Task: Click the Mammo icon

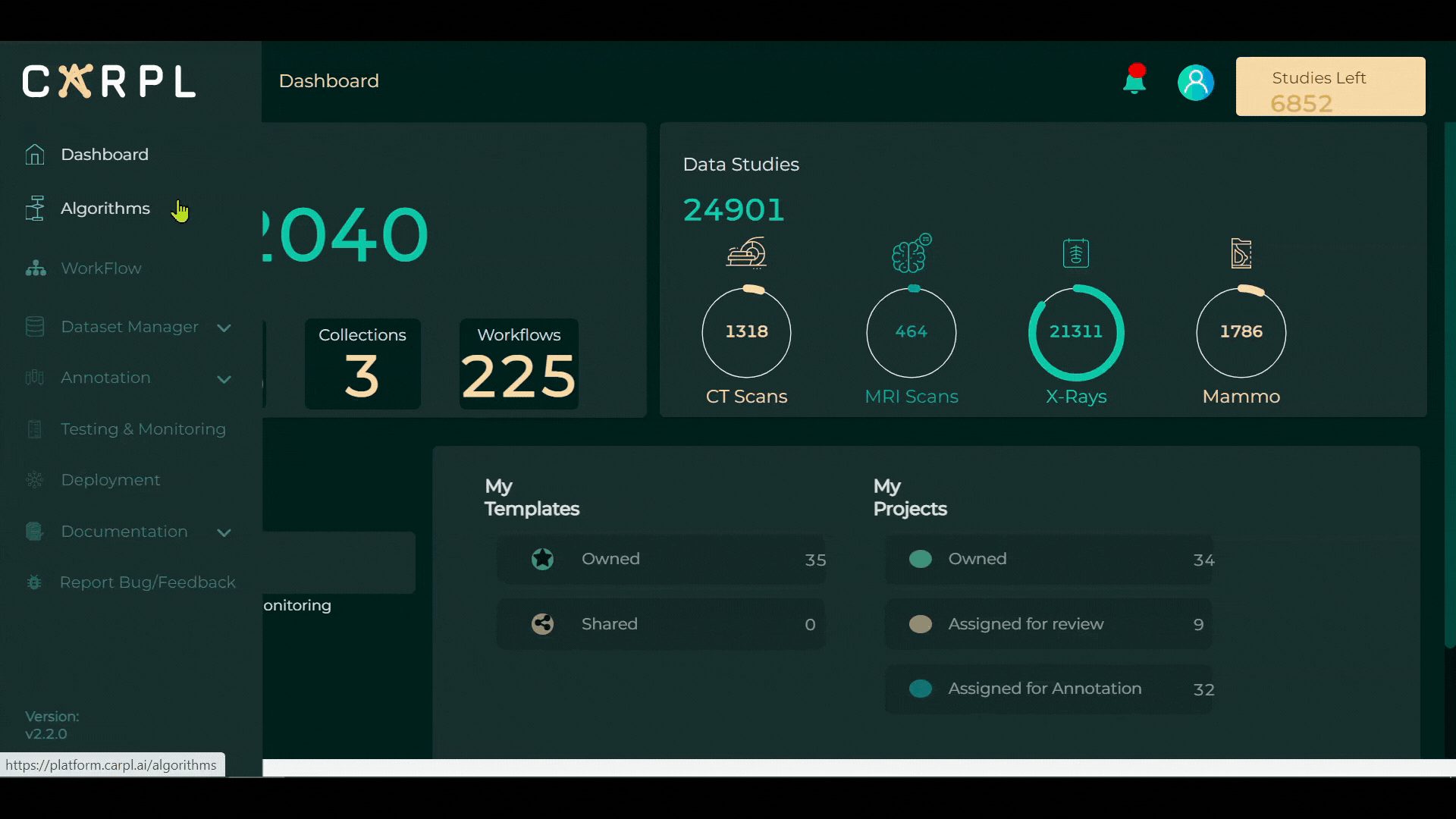Action: click(x=1241, y=253)
